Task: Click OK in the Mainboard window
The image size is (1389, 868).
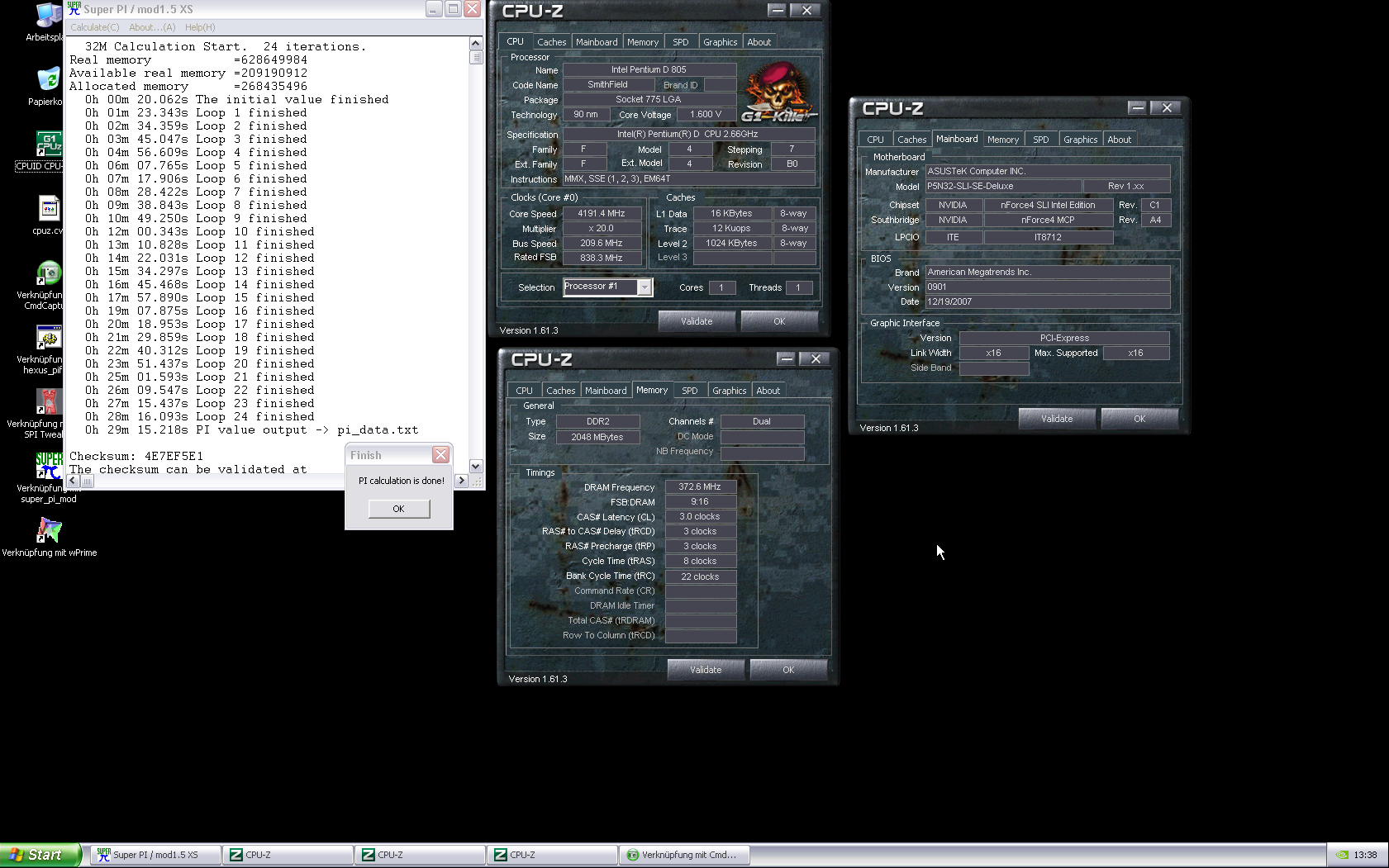Action: [x=1139, y=419]
